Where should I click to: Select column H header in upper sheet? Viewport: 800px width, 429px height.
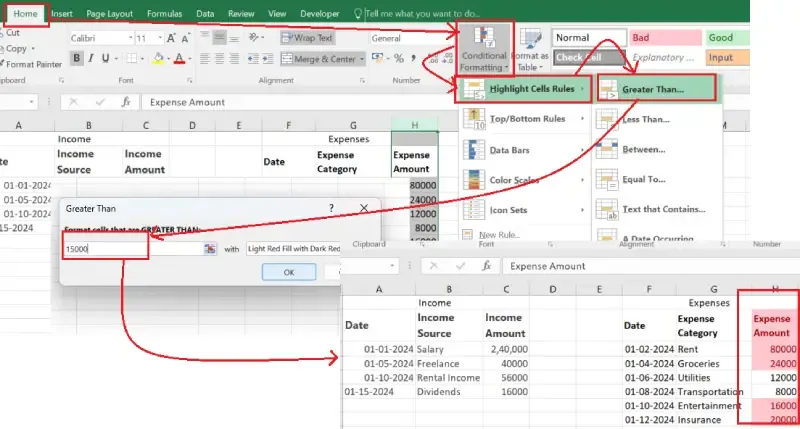pyautogui.click(x=414, y=125)
